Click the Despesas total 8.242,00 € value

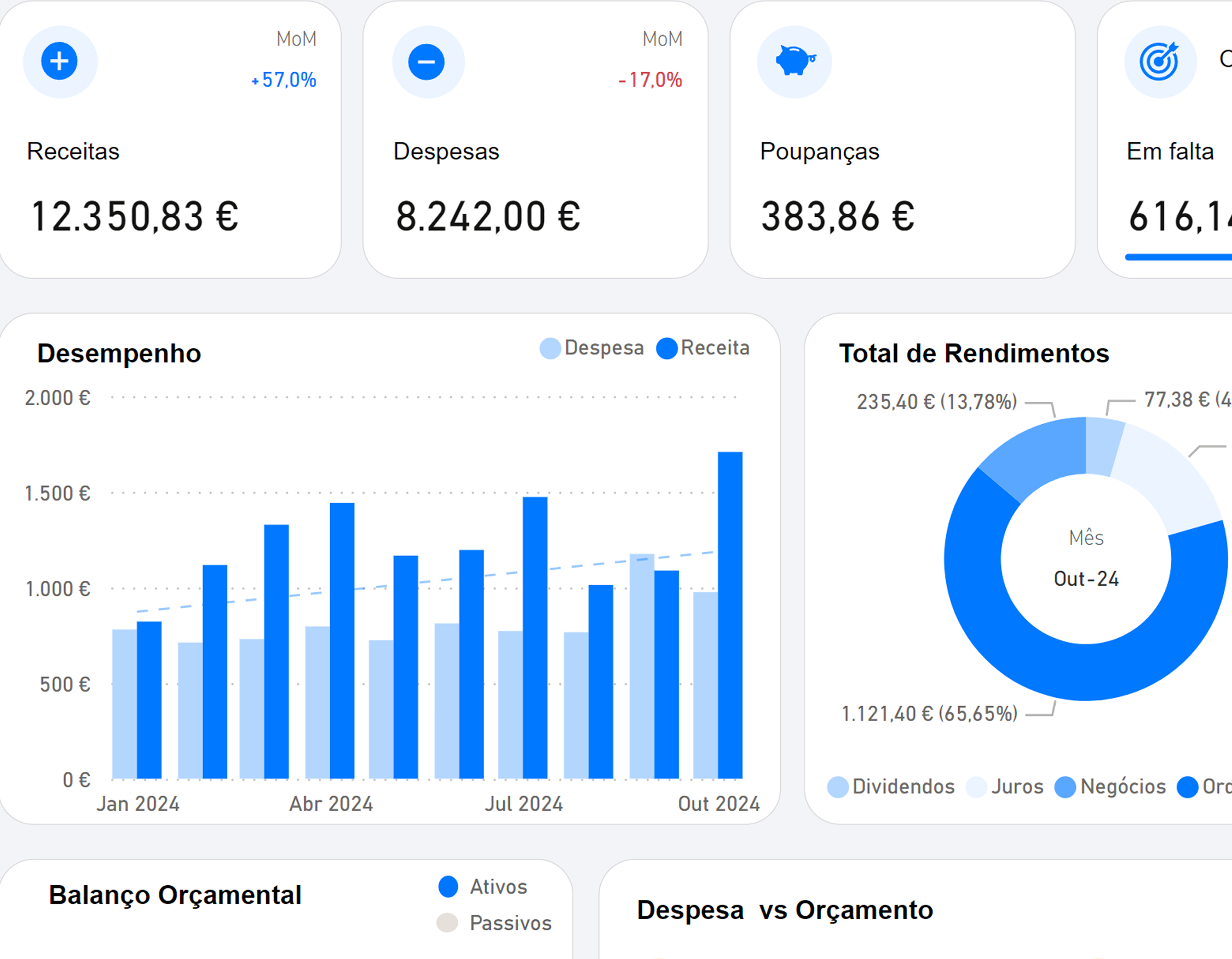pyautogui.click(x=488, y=217)
